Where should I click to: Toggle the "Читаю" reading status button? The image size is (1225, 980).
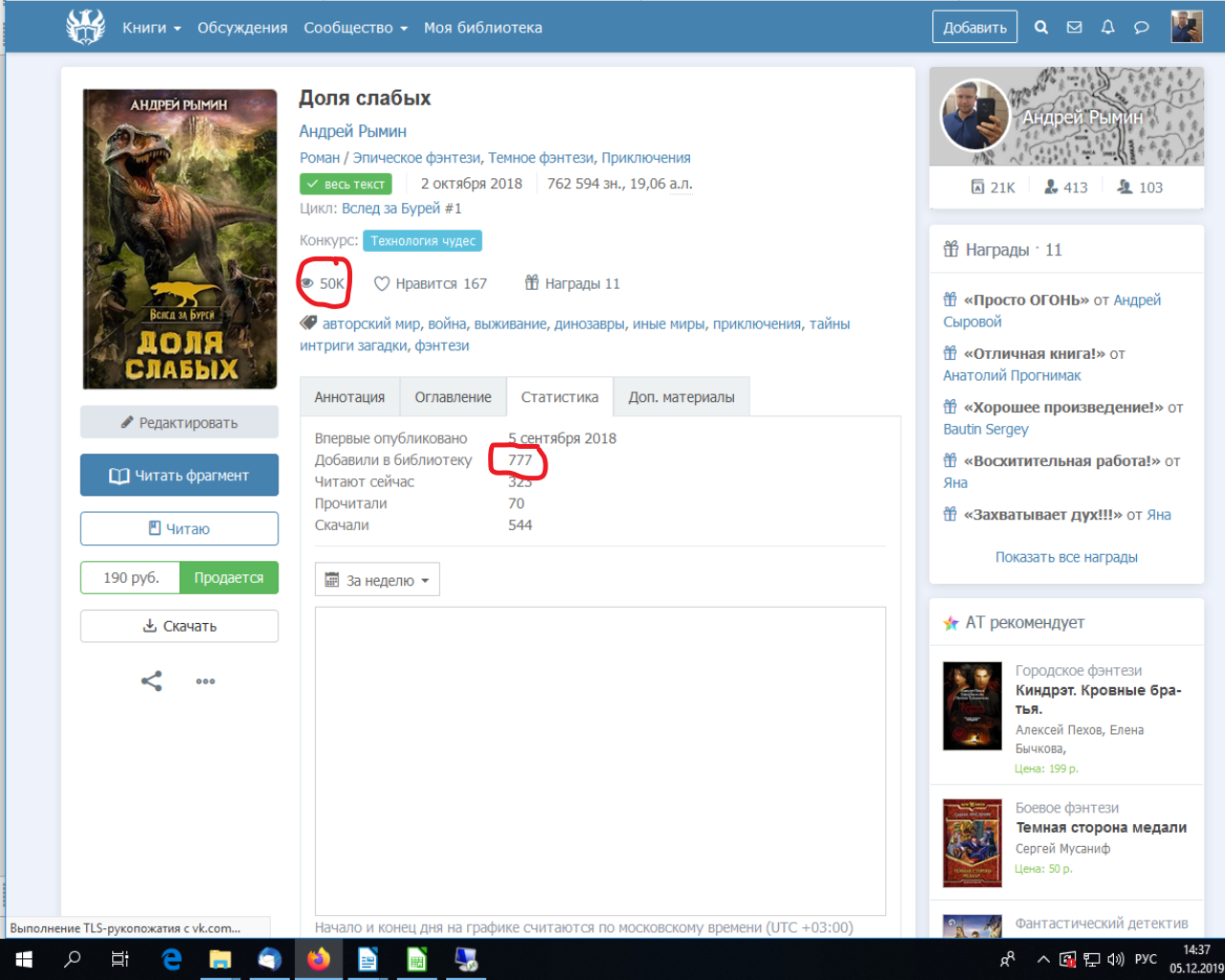(x=179, y=528)
